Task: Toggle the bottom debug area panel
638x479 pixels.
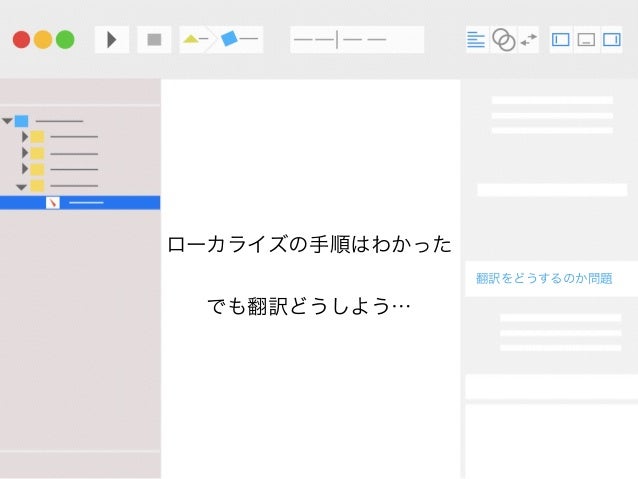Action: [586, 39]
